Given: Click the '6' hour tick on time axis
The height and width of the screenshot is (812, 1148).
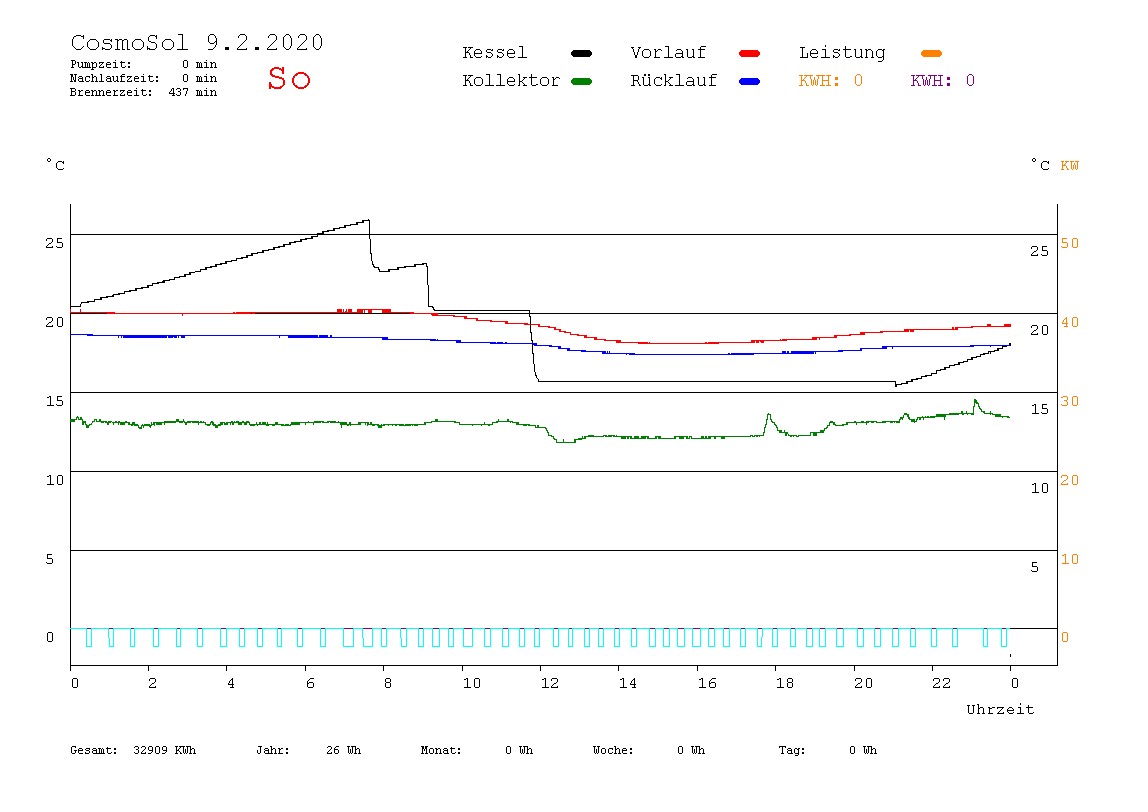Looking at the screenshot, I should click(310, 683).
